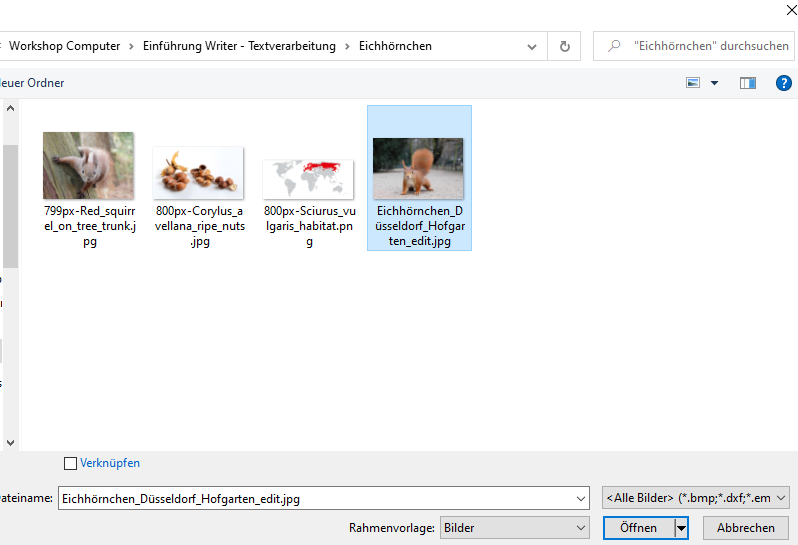Expand the view options dropdown arrow
Viewport: 798px width, 545px height.
714,83
